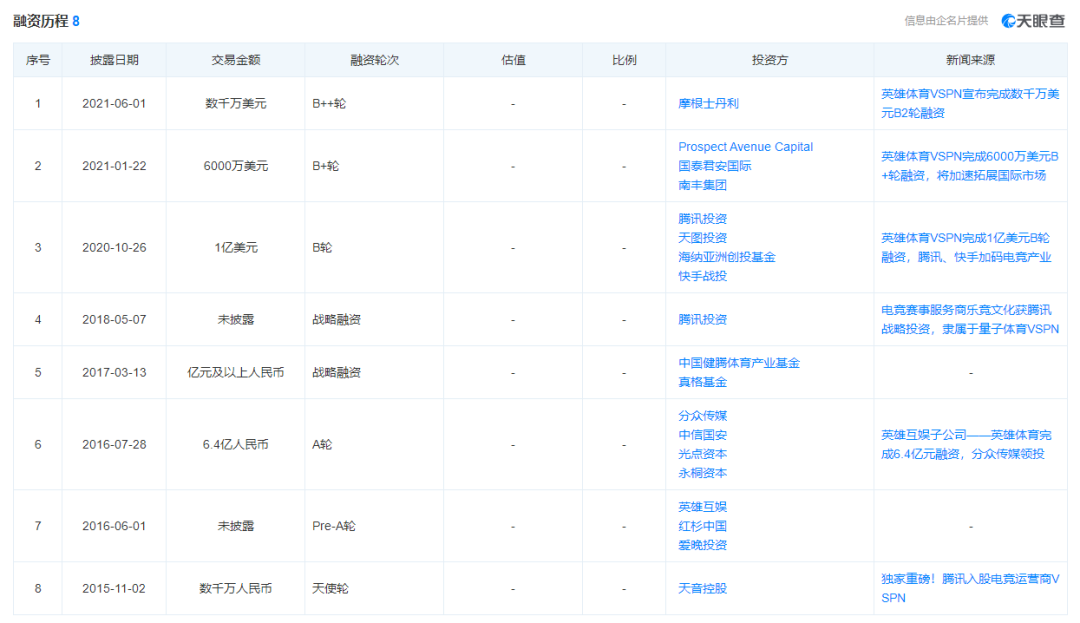
Task: Open investor link 红杉中国
Action: pyautogui.click(x=702, y=526)
